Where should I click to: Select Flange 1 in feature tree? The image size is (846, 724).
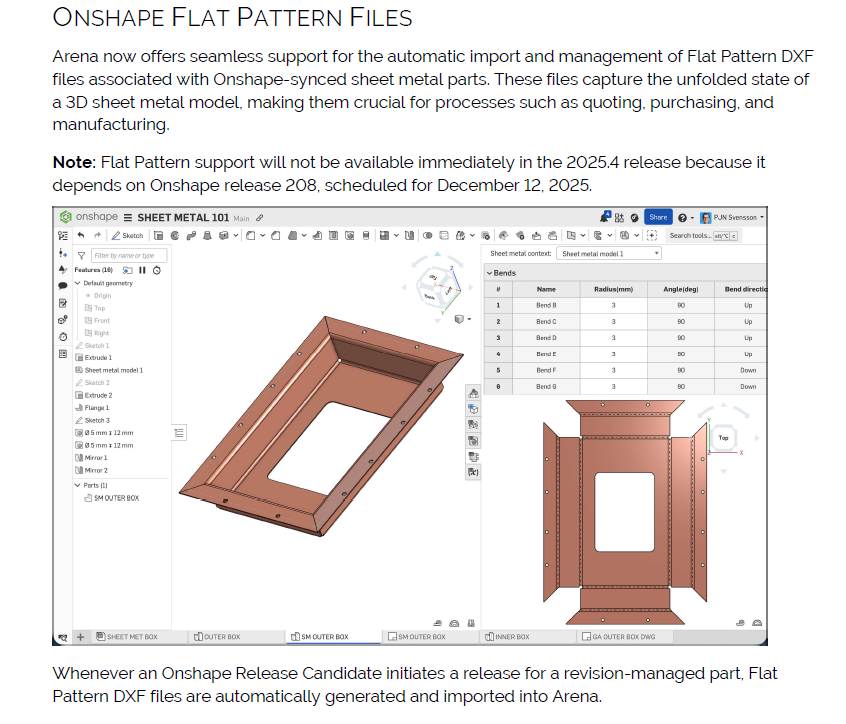(92, 408)
